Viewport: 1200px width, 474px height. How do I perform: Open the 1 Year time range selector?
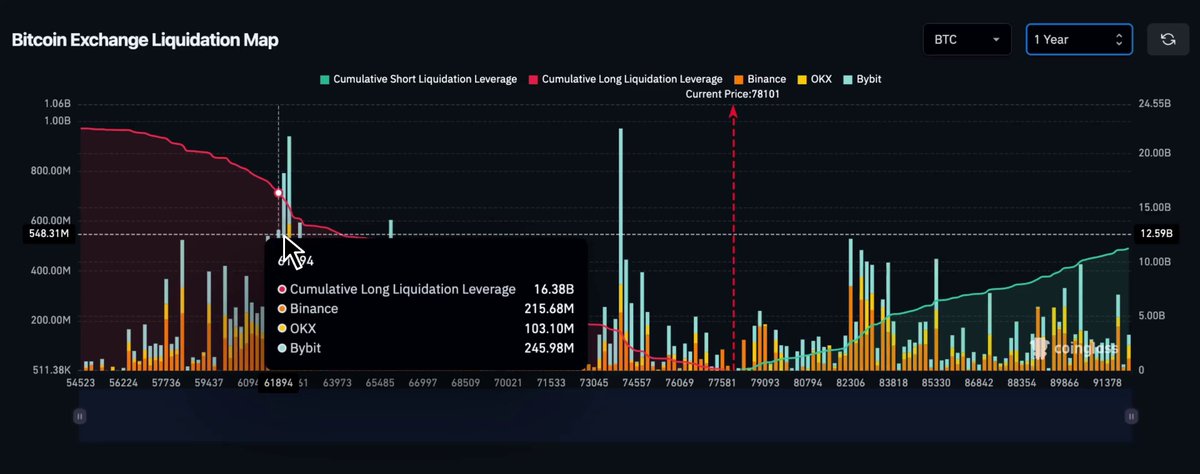click(x=1079, y=39)
